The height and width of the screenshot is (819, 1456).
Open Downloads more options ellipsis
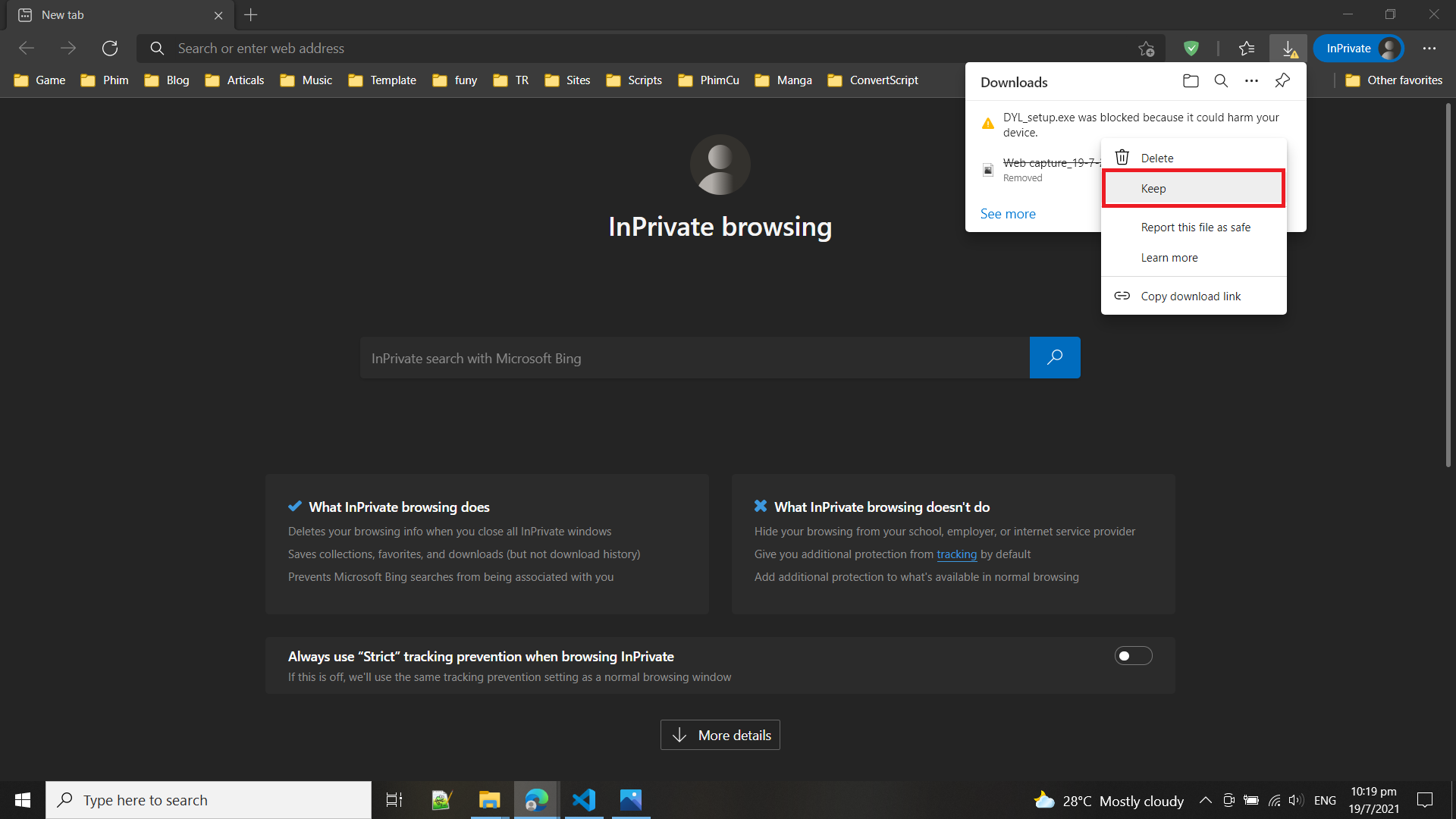click(1251, 81)
